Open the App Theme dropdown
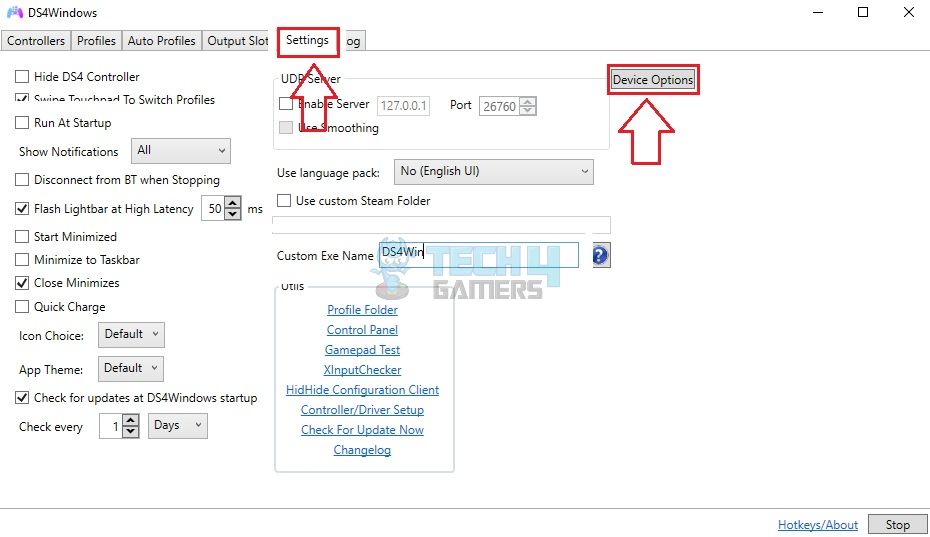The width and height of the screenshot is (930, 537). [x=130, y=368]
